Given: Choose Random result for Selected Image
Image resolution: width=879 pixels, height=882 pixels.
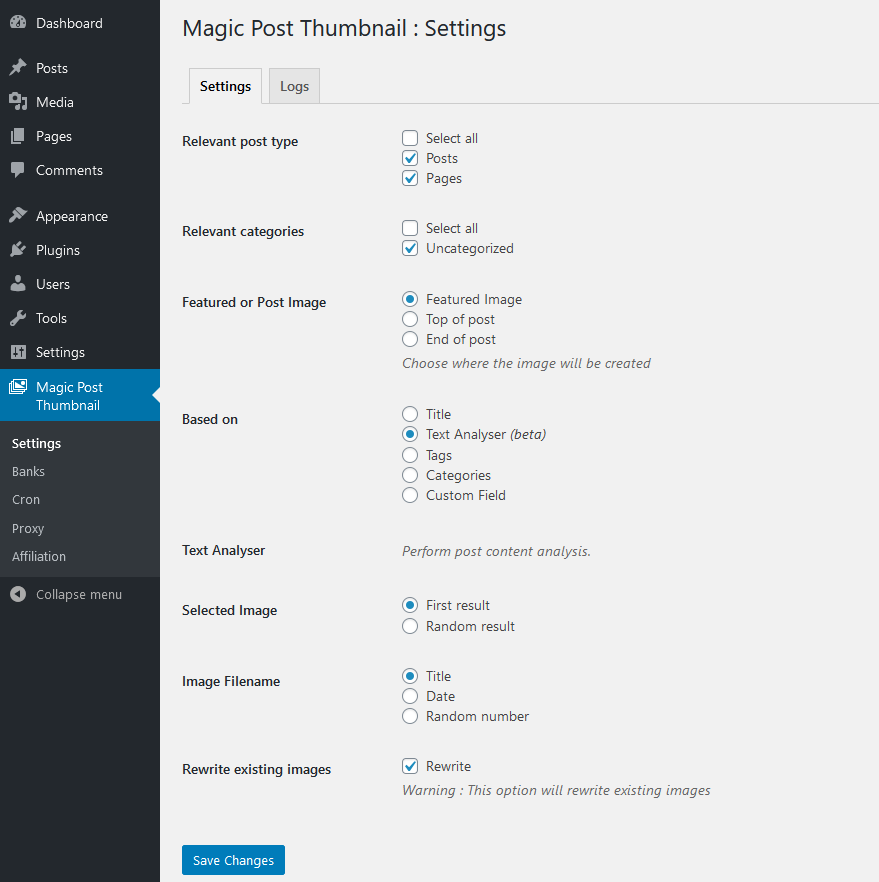Looking at the screenshot, I should (410, 626).
